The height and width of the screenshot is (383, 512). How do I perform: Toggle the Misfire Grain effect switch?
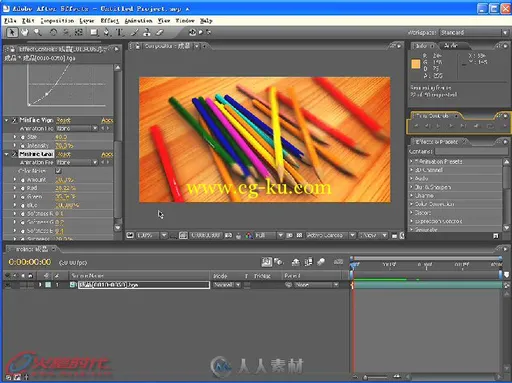[x=14, y=154]
